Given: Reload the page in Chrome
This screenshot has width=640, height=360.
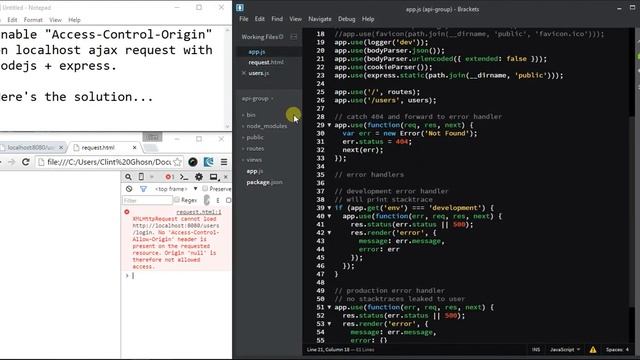Looking at the screenshot, I should [25, 162].
